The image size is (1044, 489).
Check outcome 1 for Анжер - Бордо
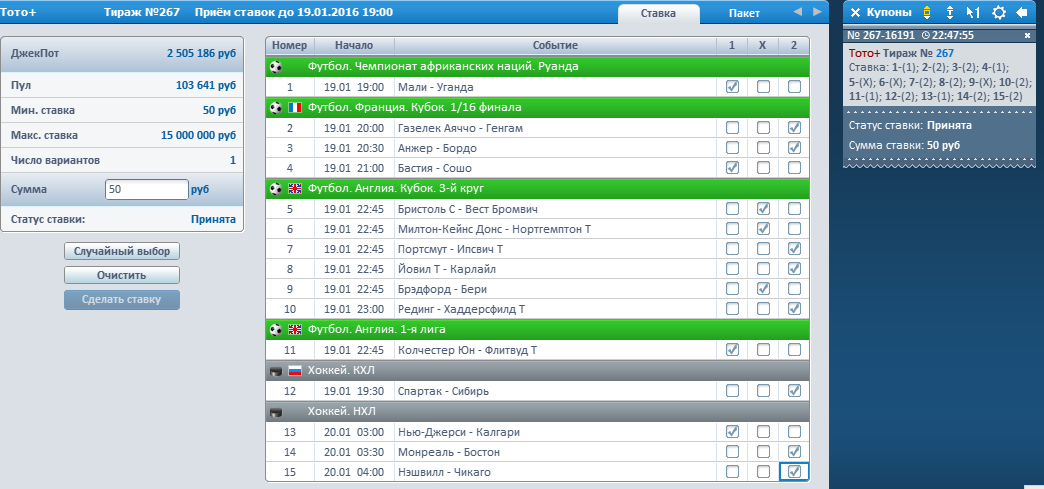pyautogui.click(x=732, y=148)
